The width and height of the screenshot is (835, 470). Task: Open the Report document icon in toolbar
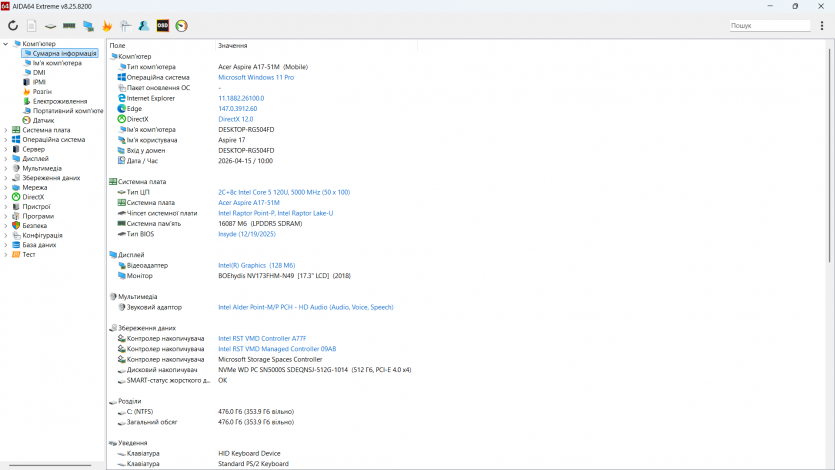point(31,25)
